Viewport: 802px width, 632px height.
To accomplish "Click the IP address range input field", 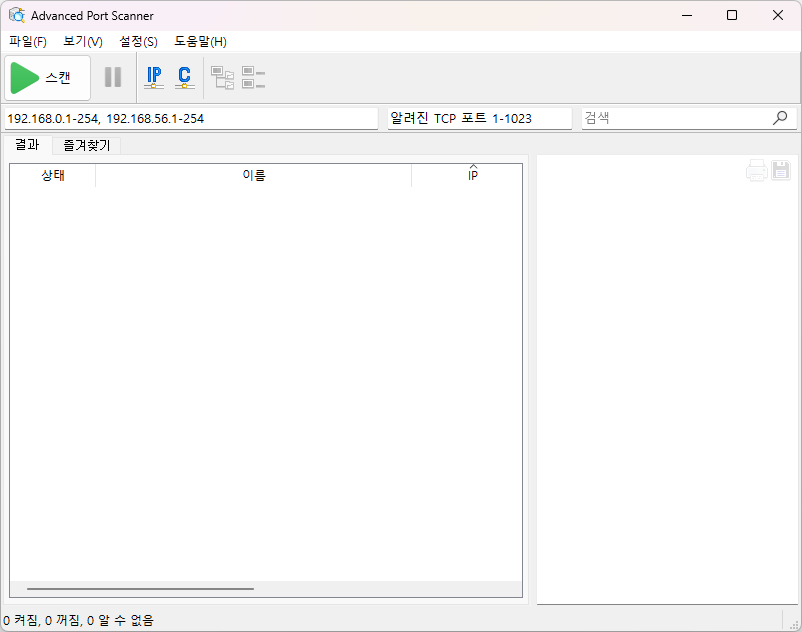I will click(x=190, y=118).
